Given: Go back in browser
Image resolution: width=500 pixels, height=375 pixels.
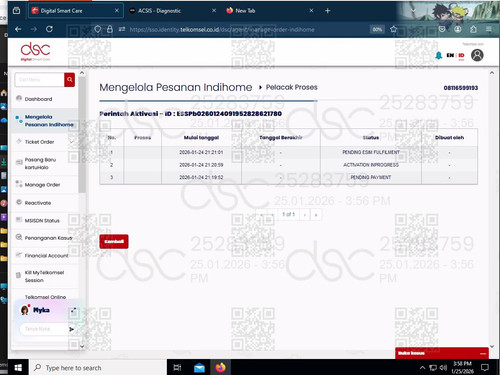Looking at the screenshot, I should [18, 29].
